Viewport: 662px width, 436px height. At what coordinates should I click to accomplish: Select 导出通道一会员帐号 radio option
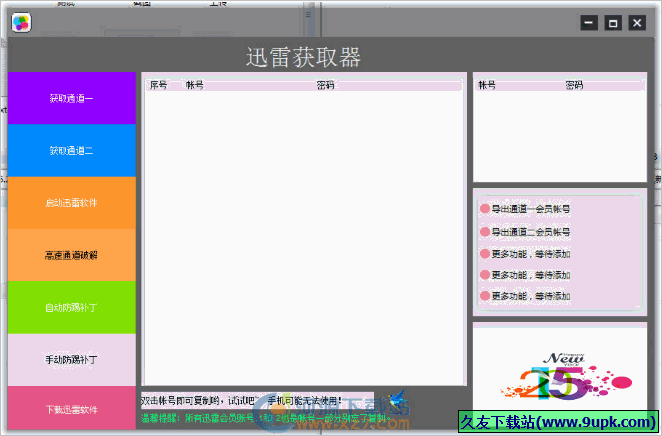point(525,209)
